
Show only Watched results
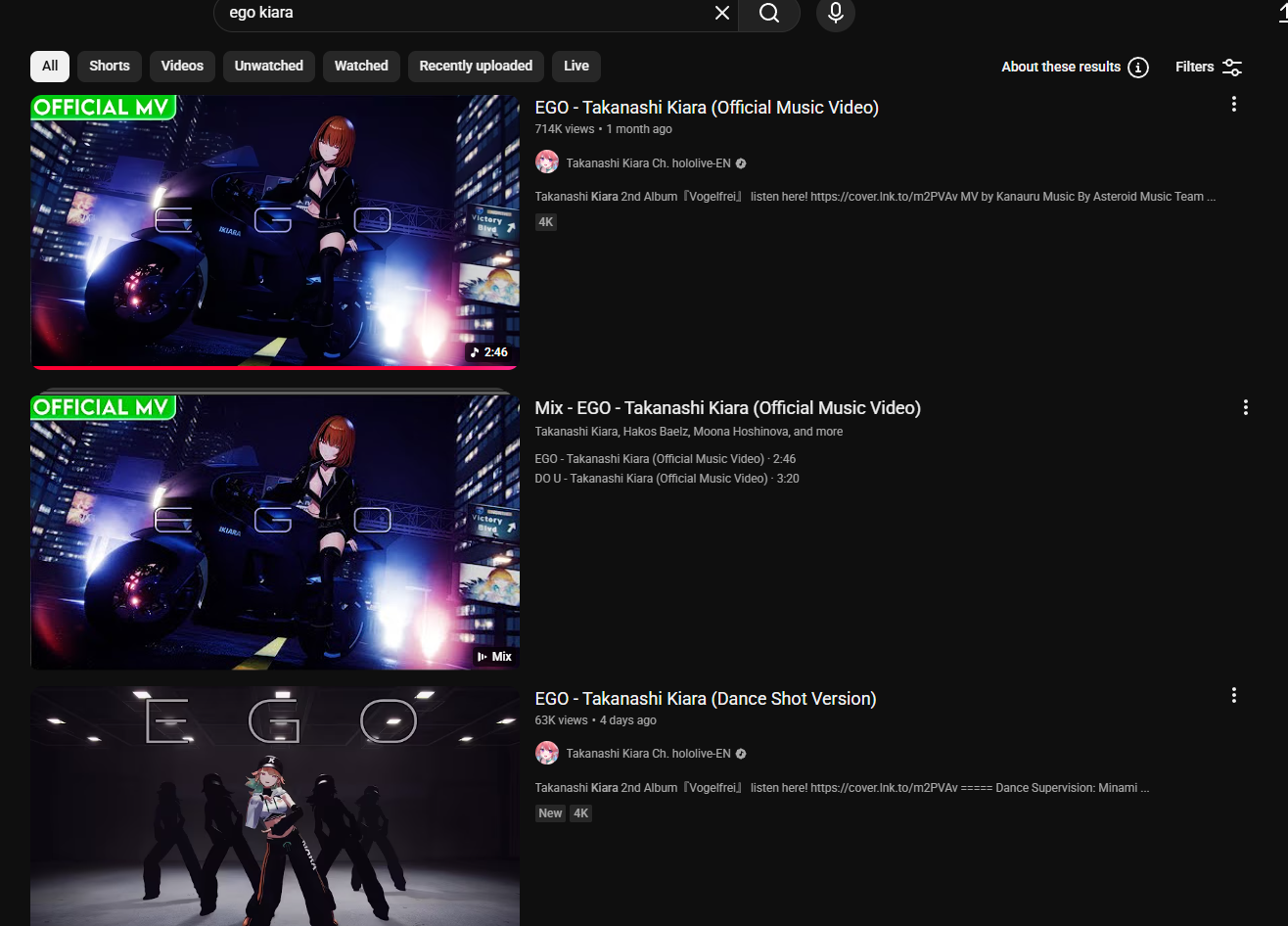[361, 66]
